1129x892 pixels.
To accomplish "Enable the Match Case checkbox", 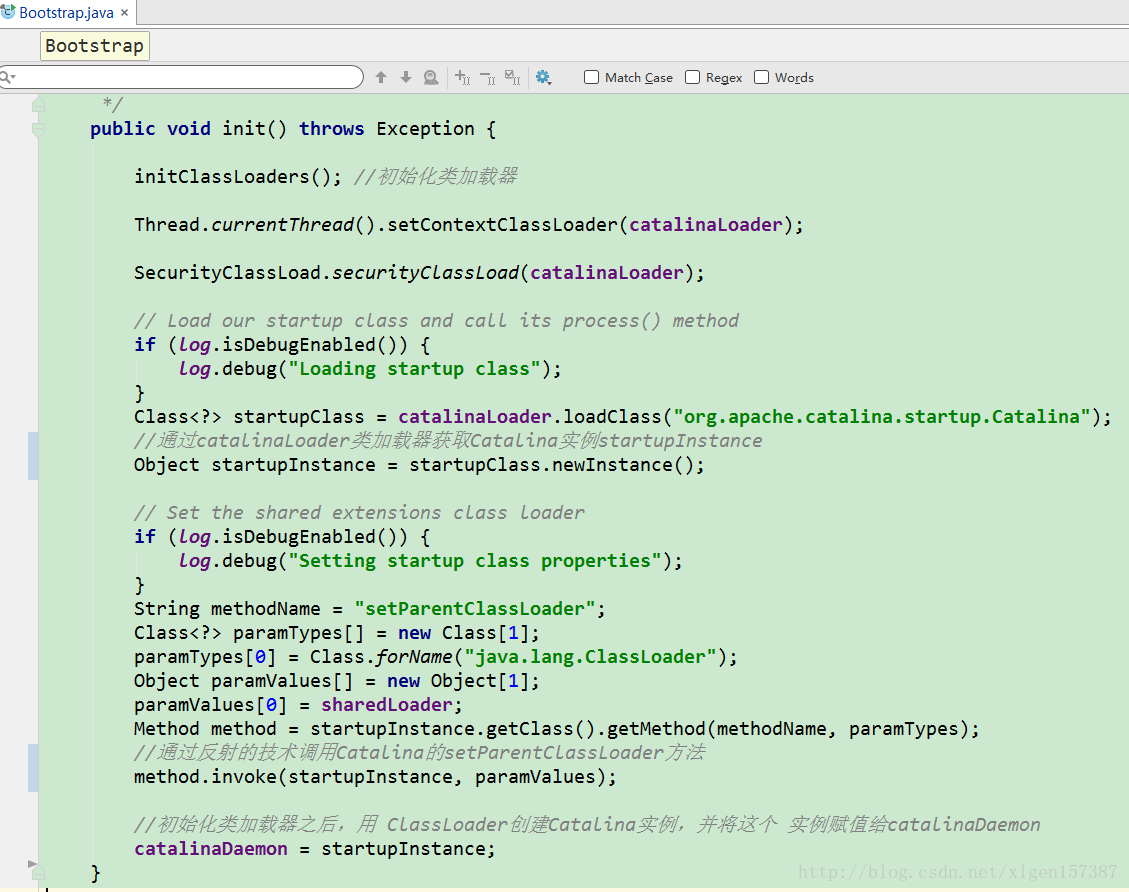I will point(592,77).
